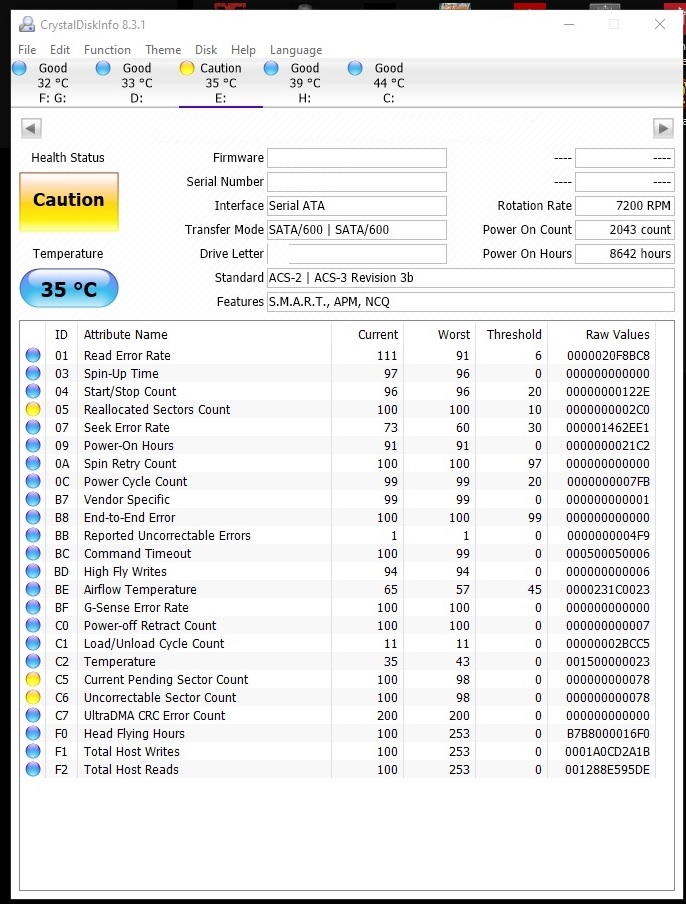Image resolution: width=686 pixels, height=904 pixels.
Task: Click the icon for Reported Uncorrectable Errors
Action: [x=33, y=535]
